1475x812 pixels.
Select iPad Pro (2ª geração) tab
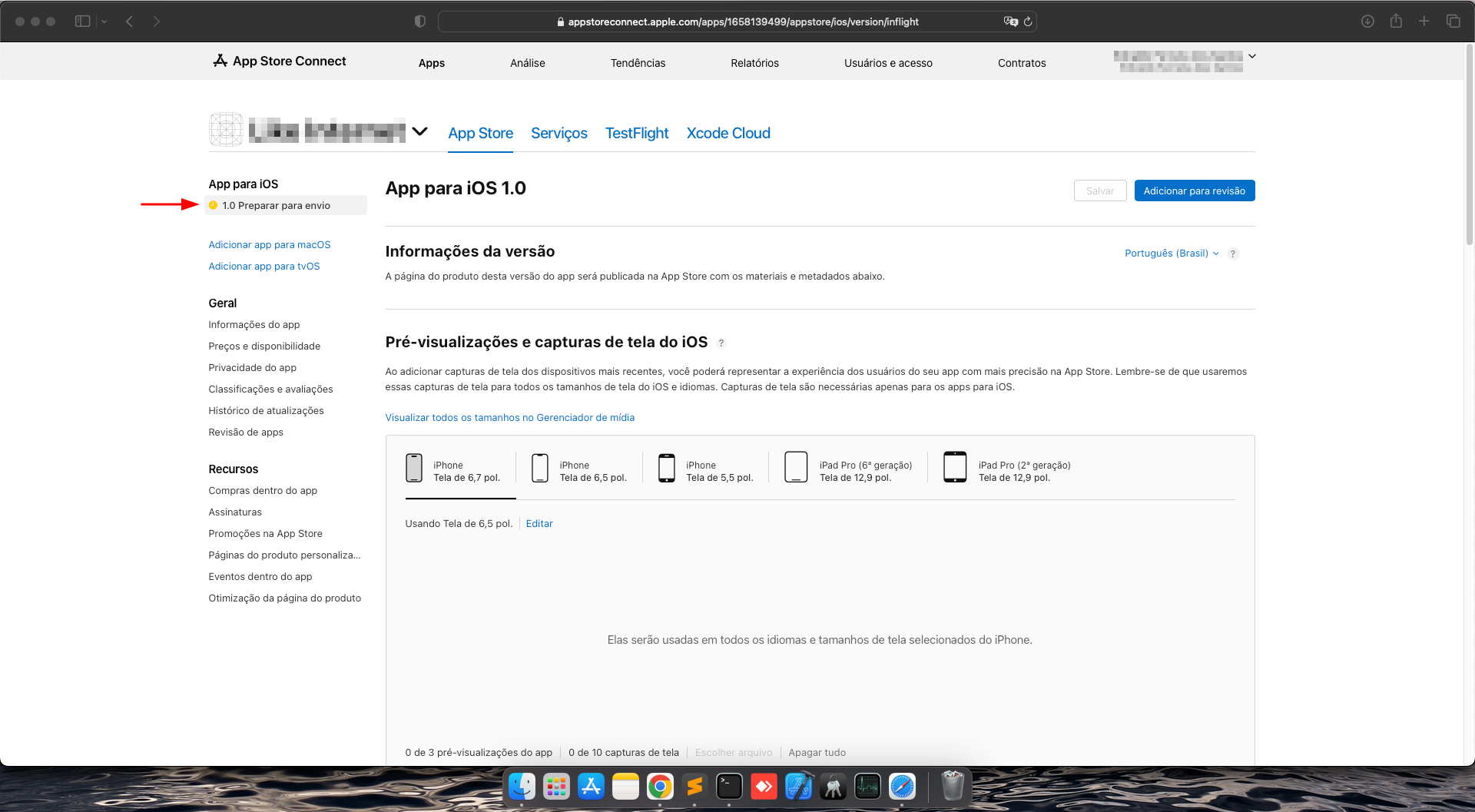pos(1007,467)
